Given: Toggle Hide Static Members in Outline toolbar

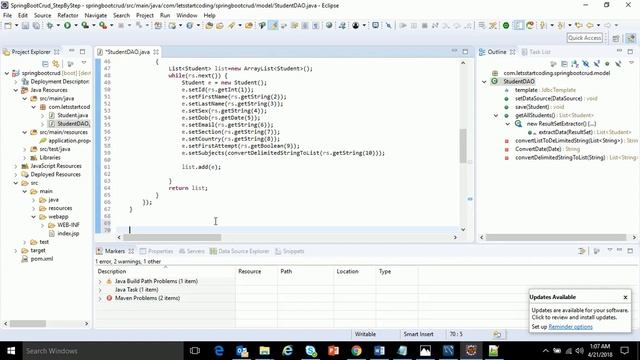Looking at the screenshot, I should click(596, 64).
